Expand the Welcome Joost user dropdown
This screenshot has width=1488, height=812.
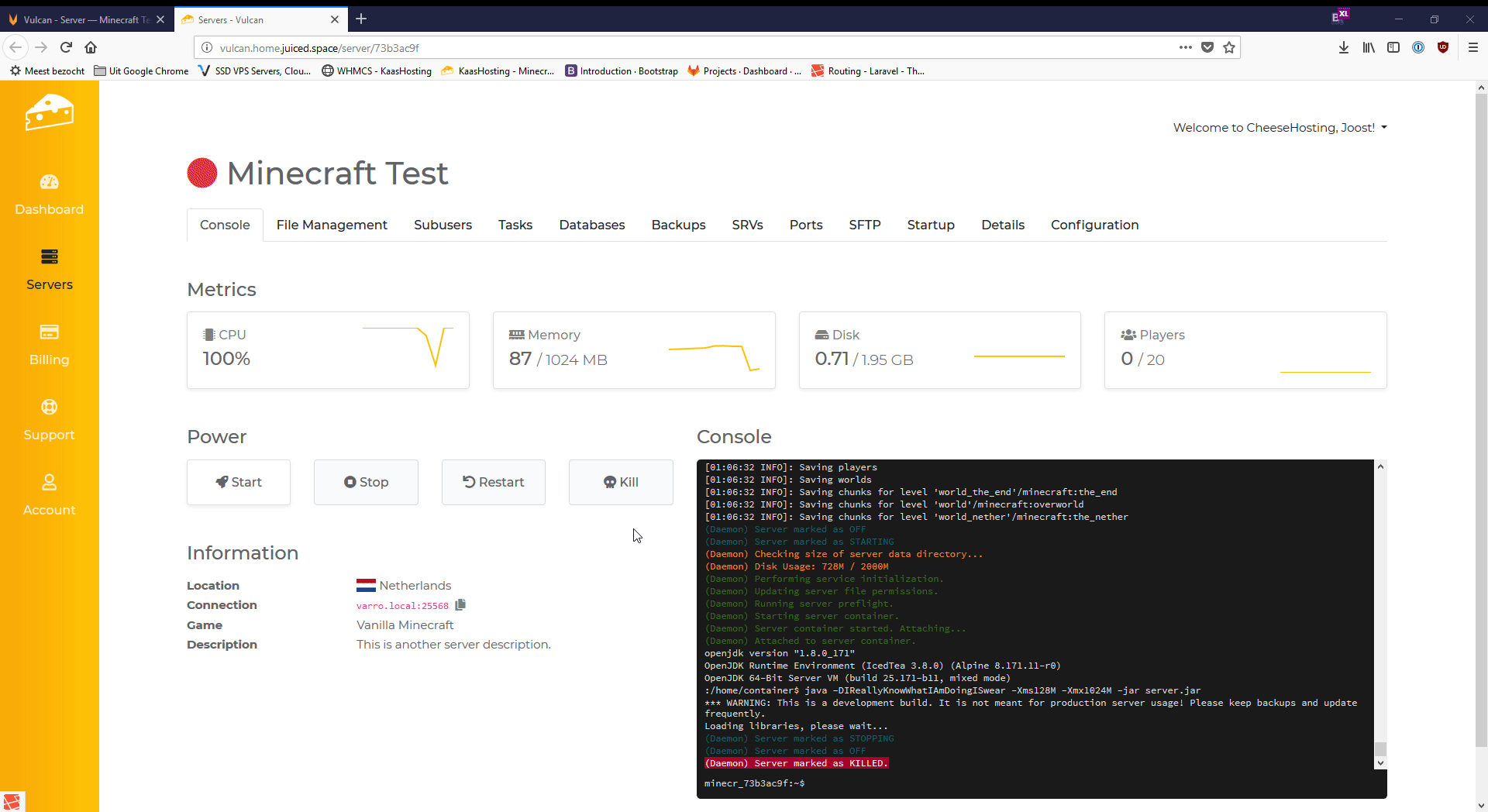click(x=1280, y=128)
